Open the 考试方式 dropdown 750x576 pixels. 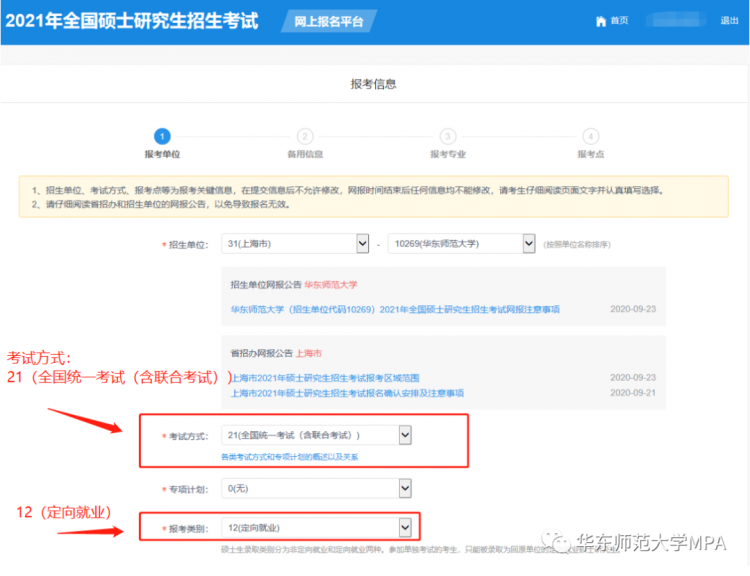coord(317,435)
